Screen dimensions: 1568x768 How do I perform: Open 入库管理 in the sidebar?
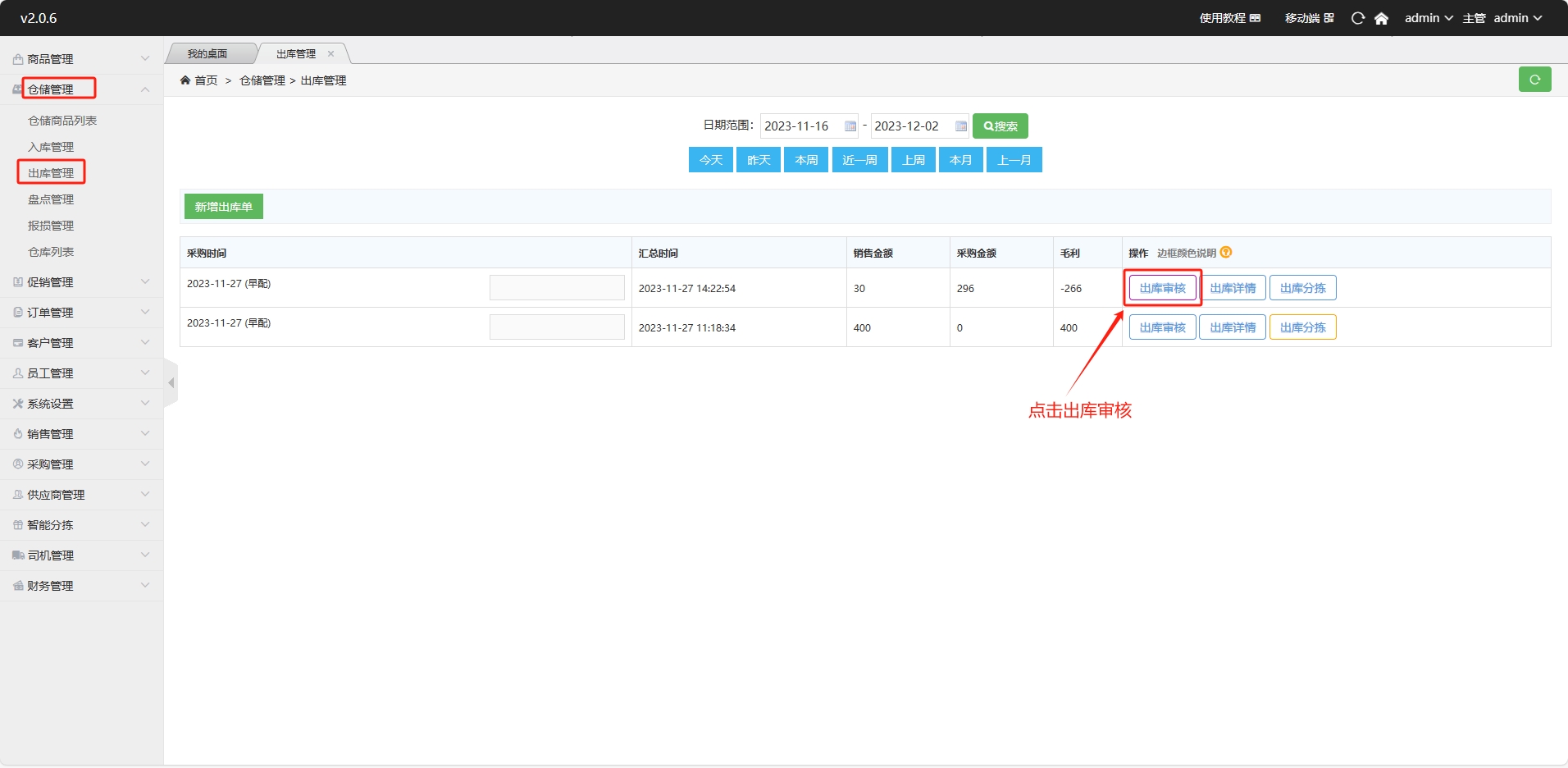51,147
